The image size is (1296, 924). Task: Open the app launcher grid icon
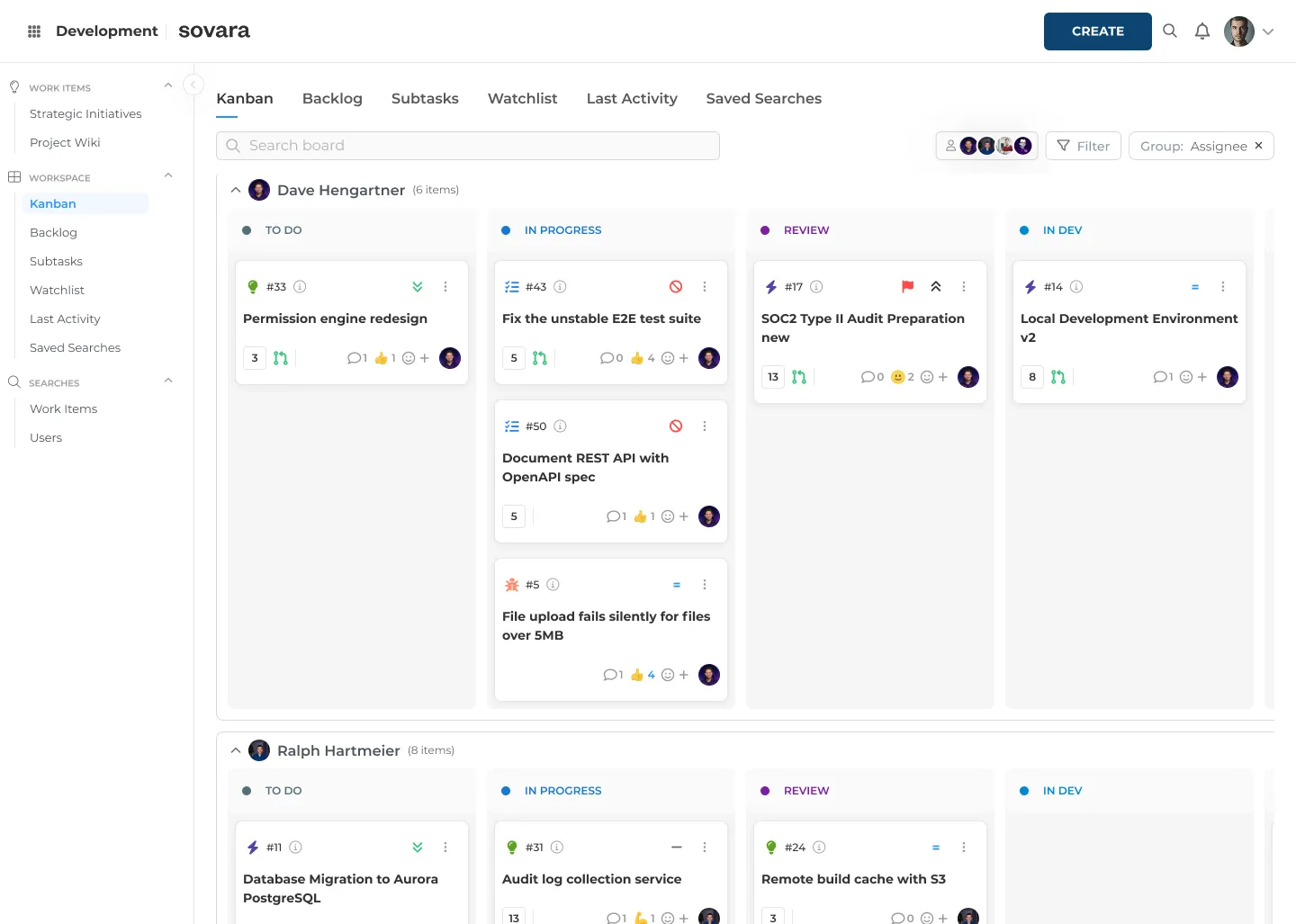[x=34, y=31]
